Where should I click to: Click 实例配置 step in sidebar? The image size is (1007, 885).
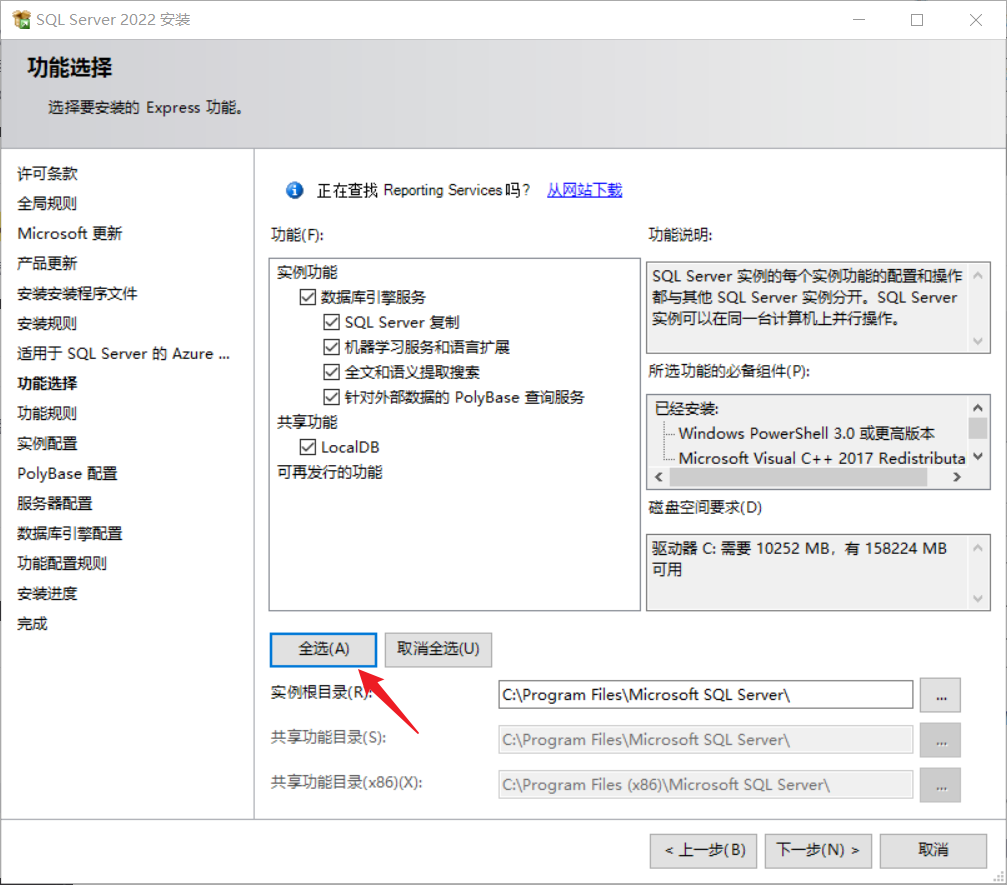pyautogui.click(x=47, y=444)
